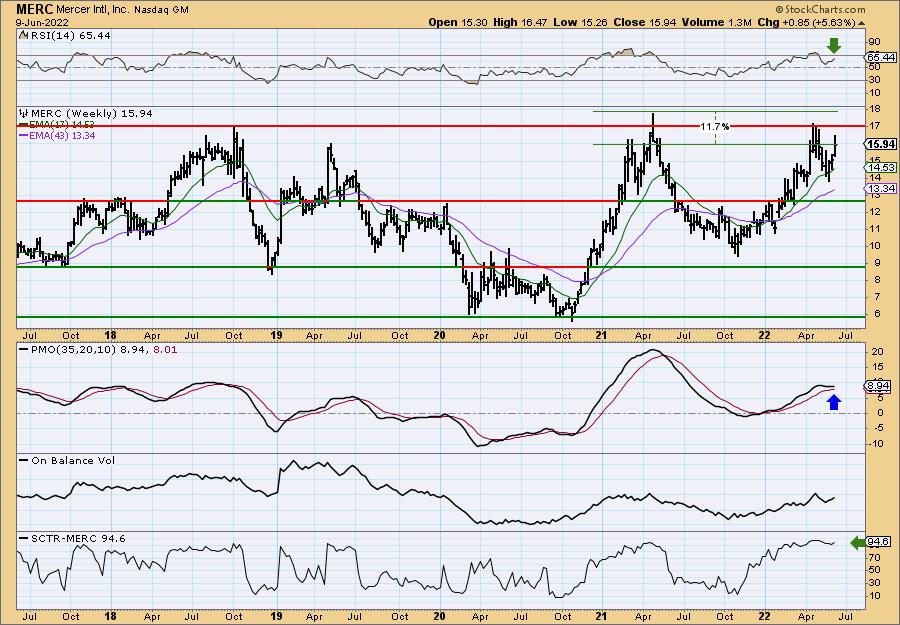Select the On Balance Vol panel label

click(x=71, y=460)
